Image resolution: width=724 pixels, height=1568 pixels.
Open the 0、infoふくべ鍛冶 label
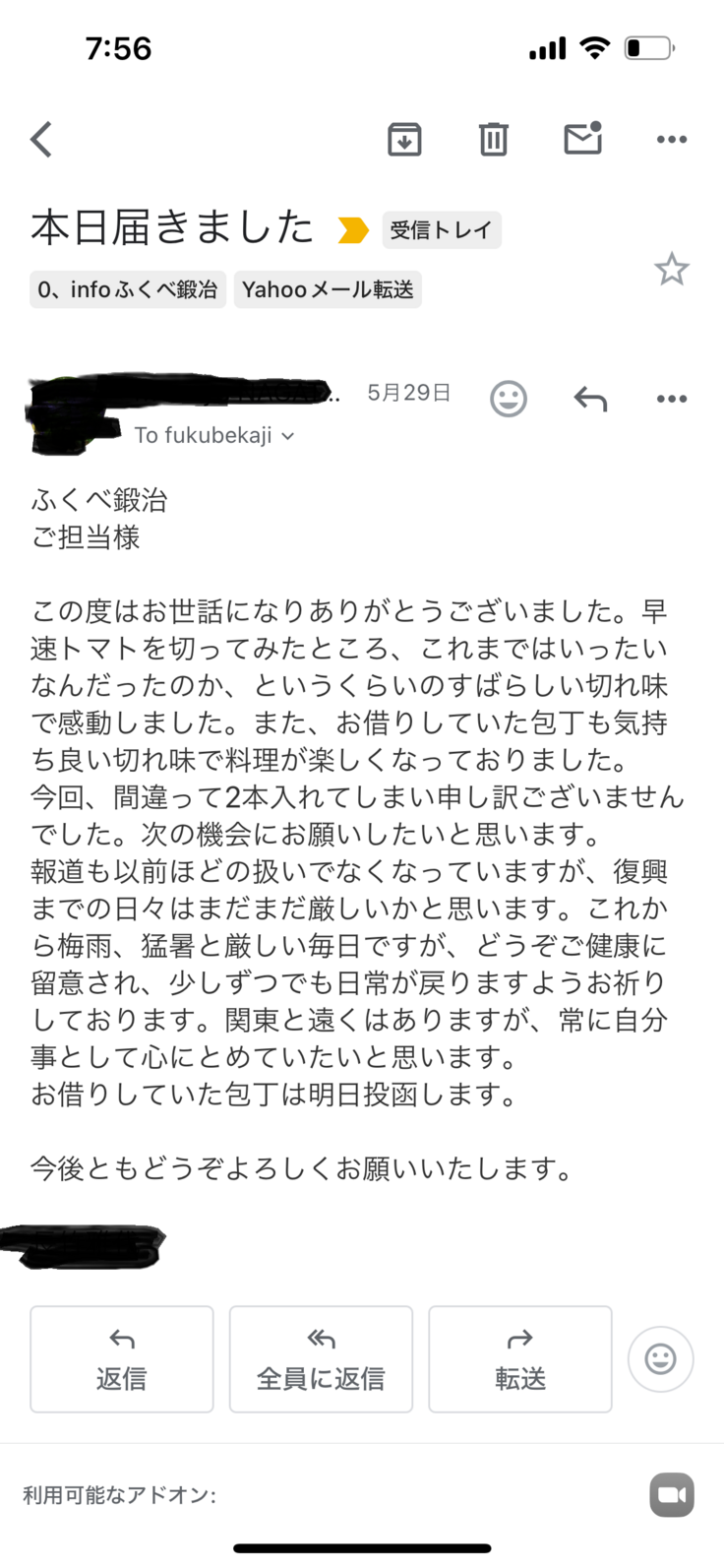click(128, 289)
